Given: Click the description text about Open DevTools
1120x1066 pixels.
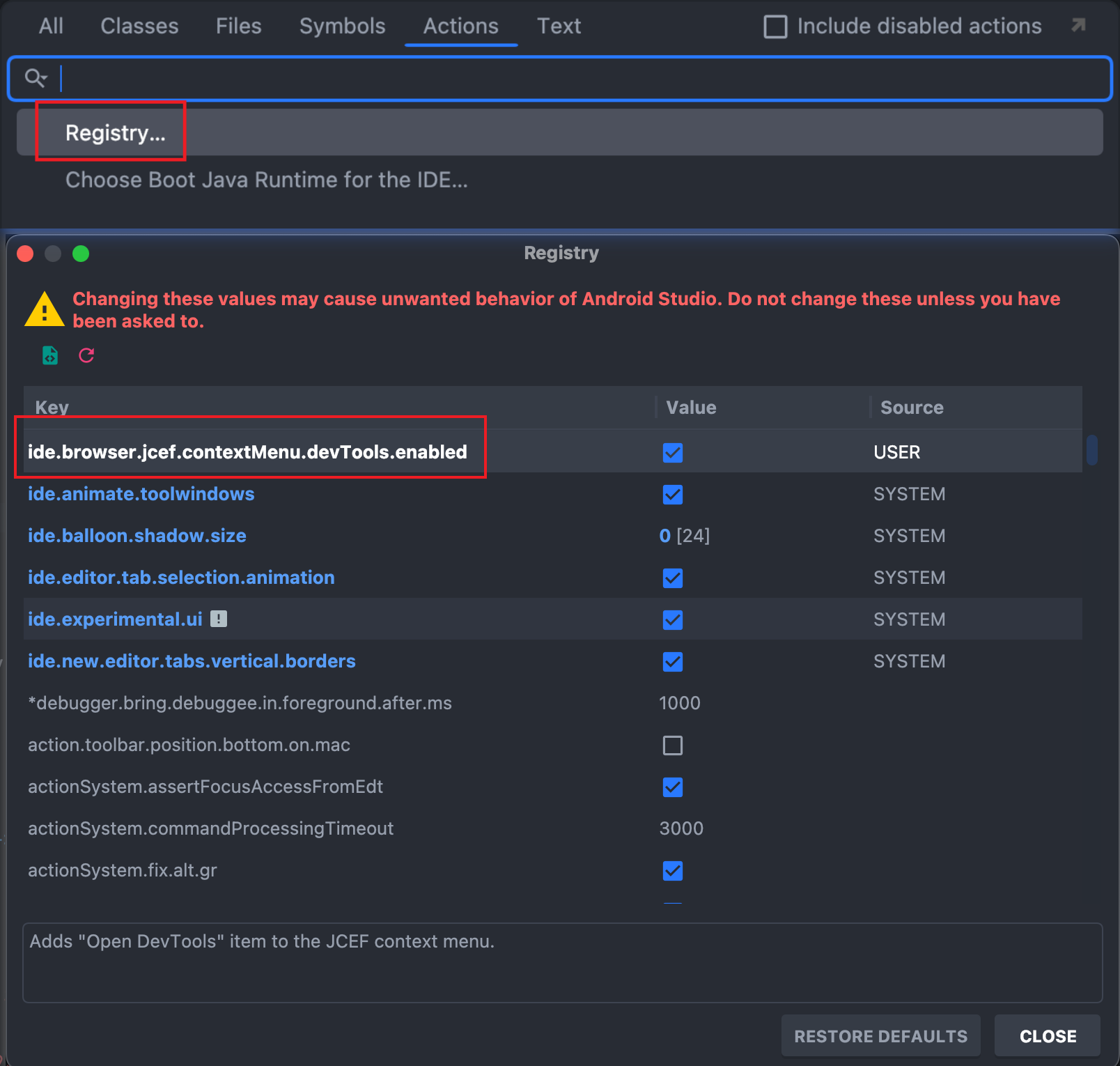Looking at the screenshot, I should 262,941.
